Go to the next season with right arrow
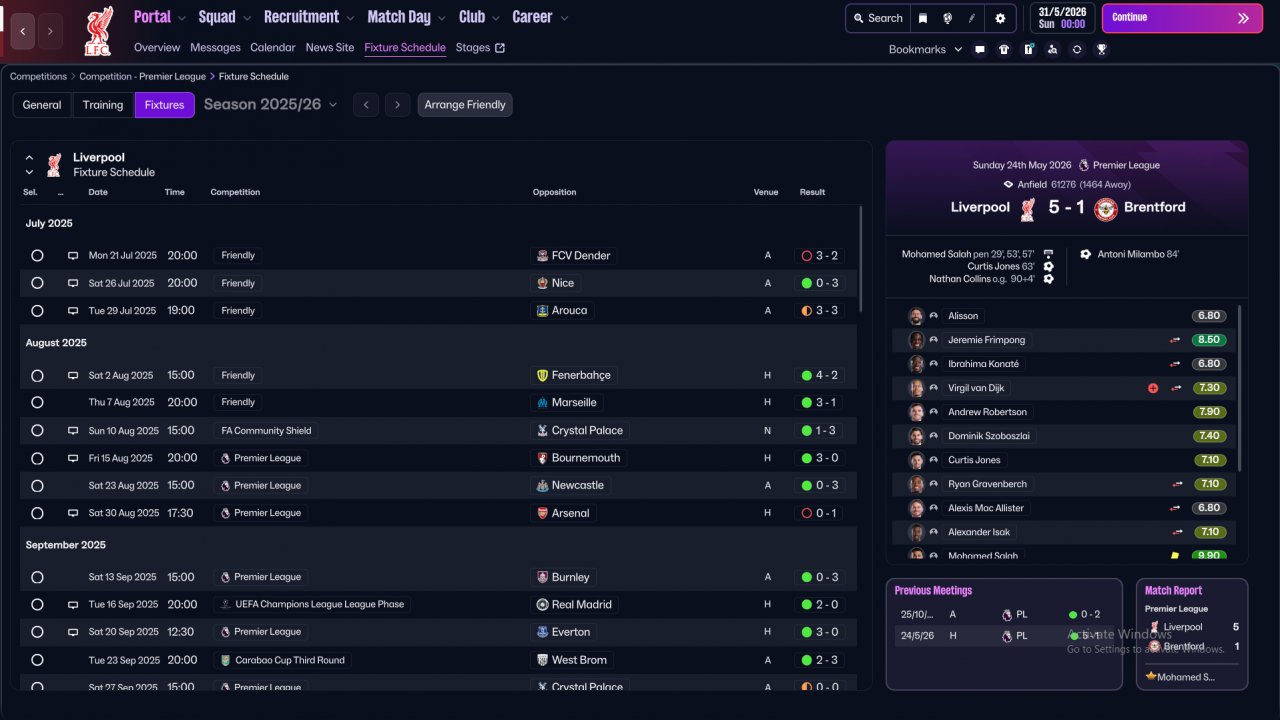The image size is (1280, 720). [x=398, y=105]
